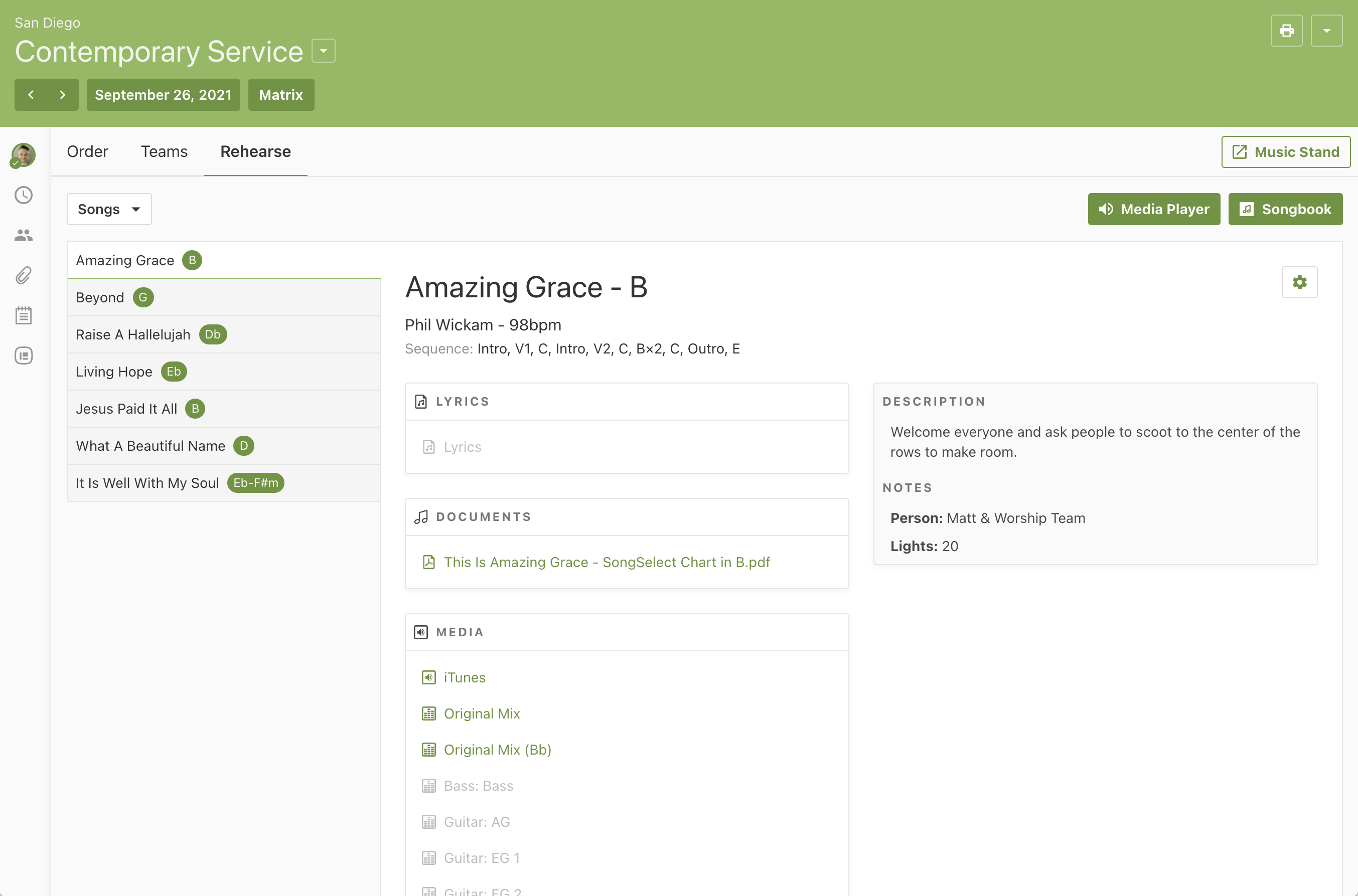Viewport: 1358px width, 896px height.
Task: Click the print icon button
Action: [1286, 31]
